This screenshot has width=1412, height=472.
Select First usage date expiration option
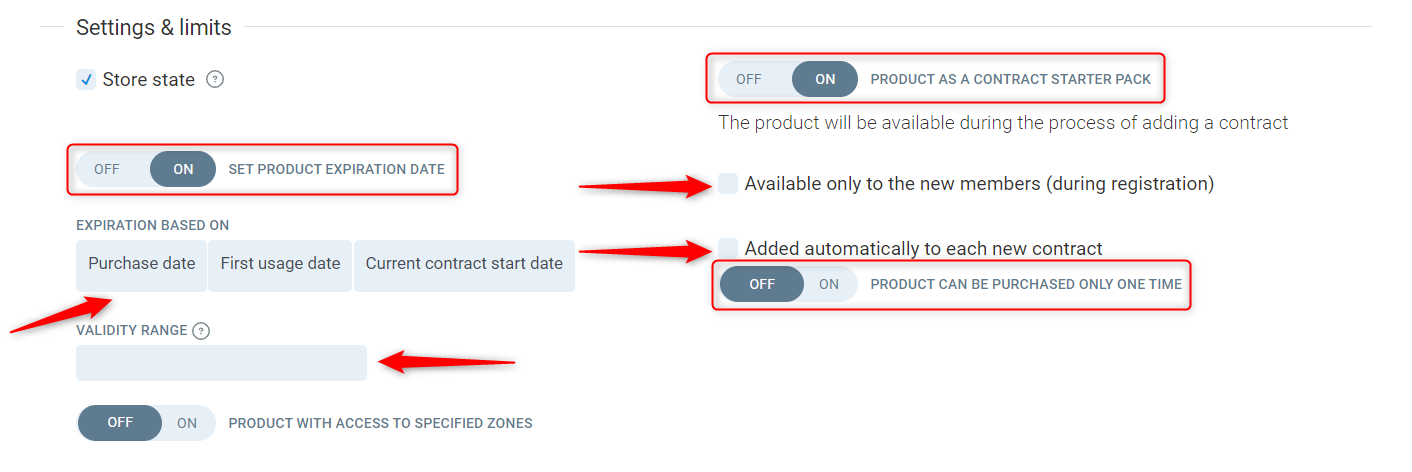click(280, 265)
